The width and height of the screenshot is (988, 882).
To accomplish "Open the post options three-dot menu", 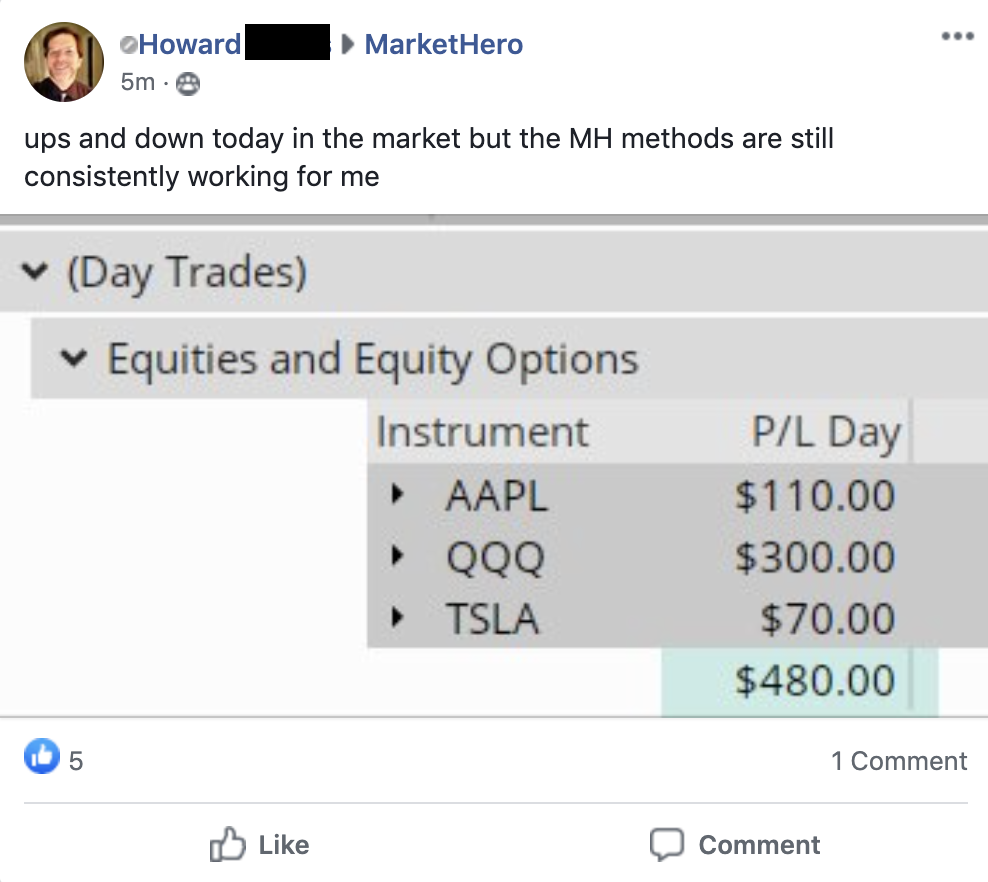I will [957, 37].
